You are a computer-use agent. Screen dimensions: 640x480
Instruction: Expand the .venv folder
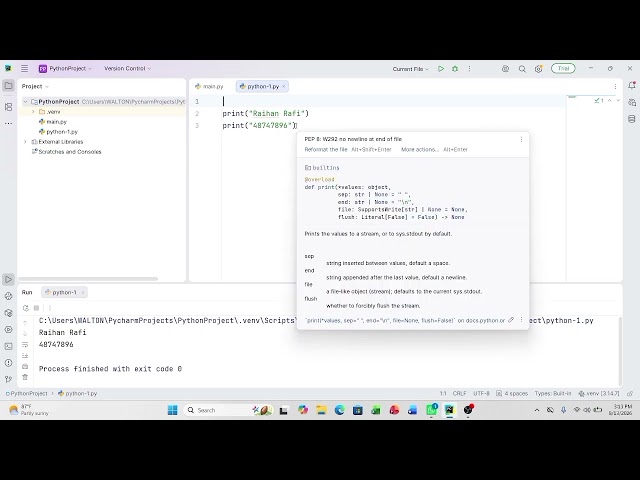[33, 112]
